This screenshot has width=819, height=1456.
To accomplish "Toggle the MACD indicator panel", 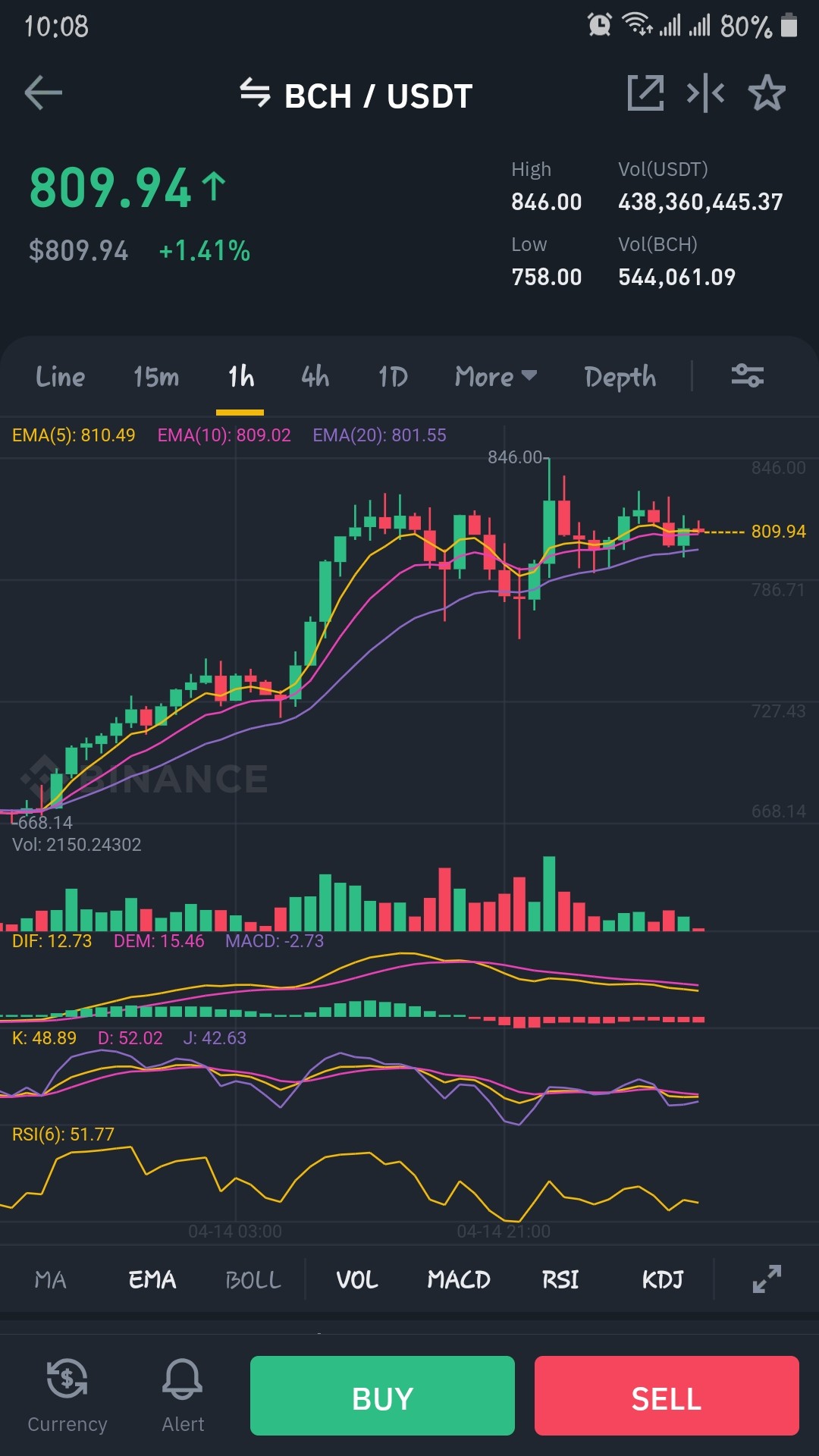I will (x=459, y=1280).
